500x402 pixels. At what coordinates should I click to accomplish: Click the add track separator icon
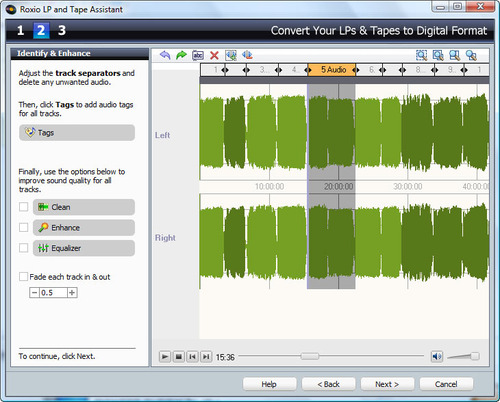pyautogui.click(x=231, y=55)
